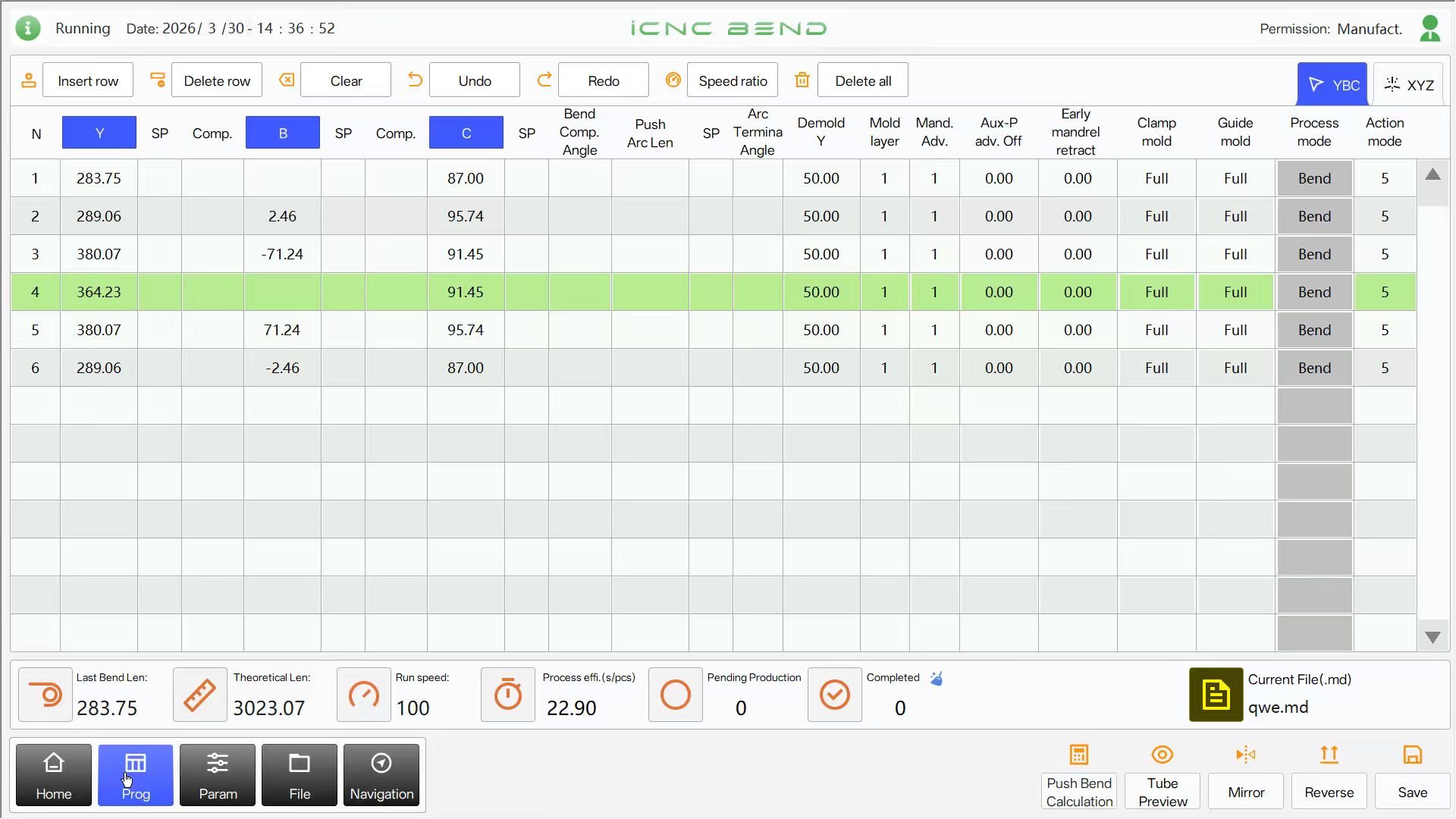
Task: Click the Pending Production circle icon
Action: coord(676,695)
